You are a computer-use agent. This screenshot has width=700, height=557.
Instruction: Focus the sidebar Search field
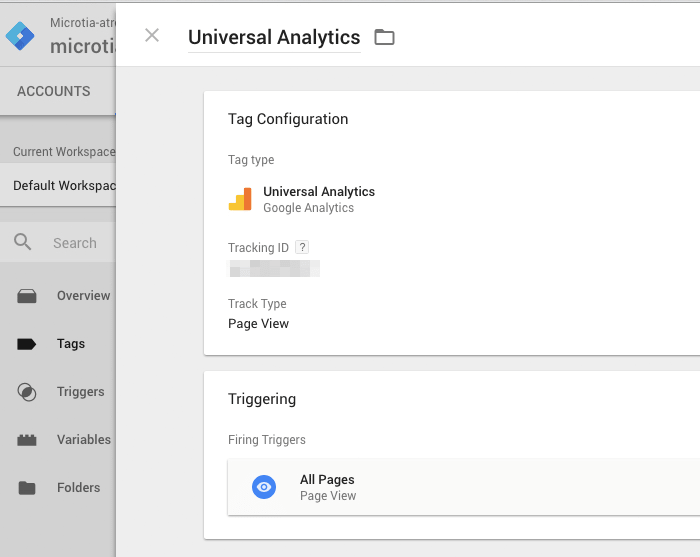pyautogui.click(x=75, y=243)
